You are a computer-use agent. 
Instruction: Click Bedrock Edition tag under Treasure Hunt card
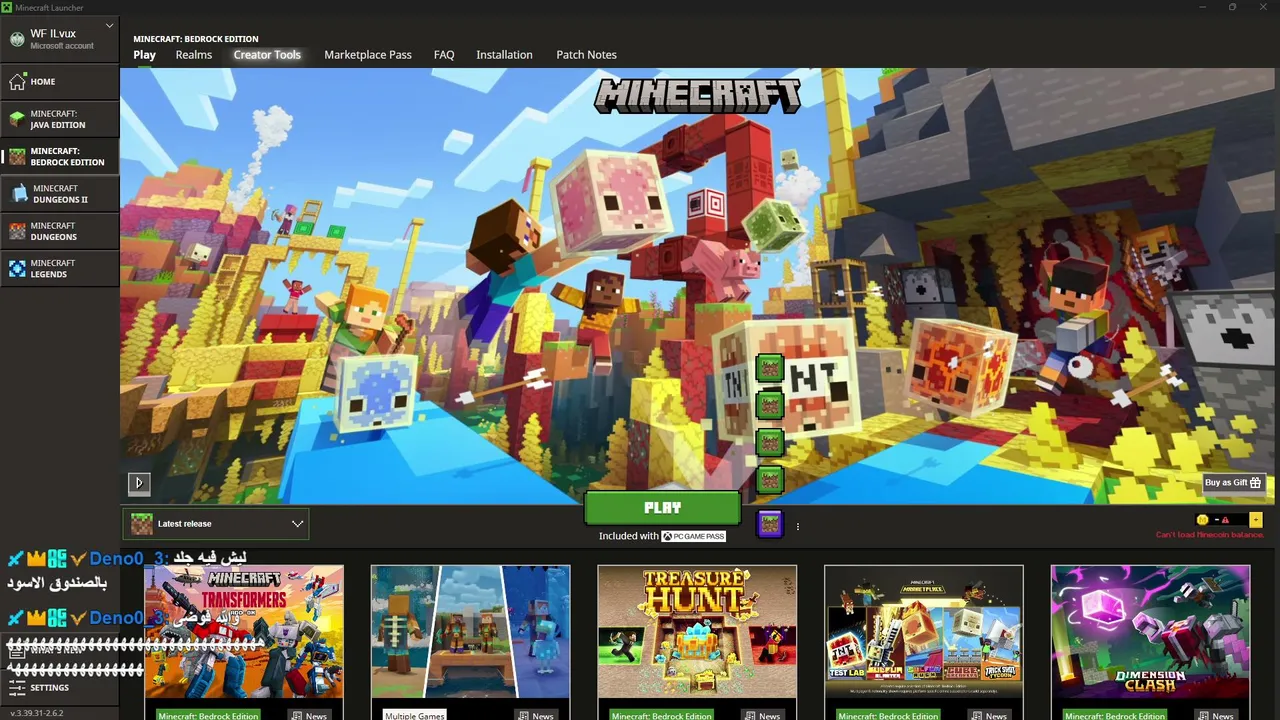pyautogui.click(x=662, y=715)
